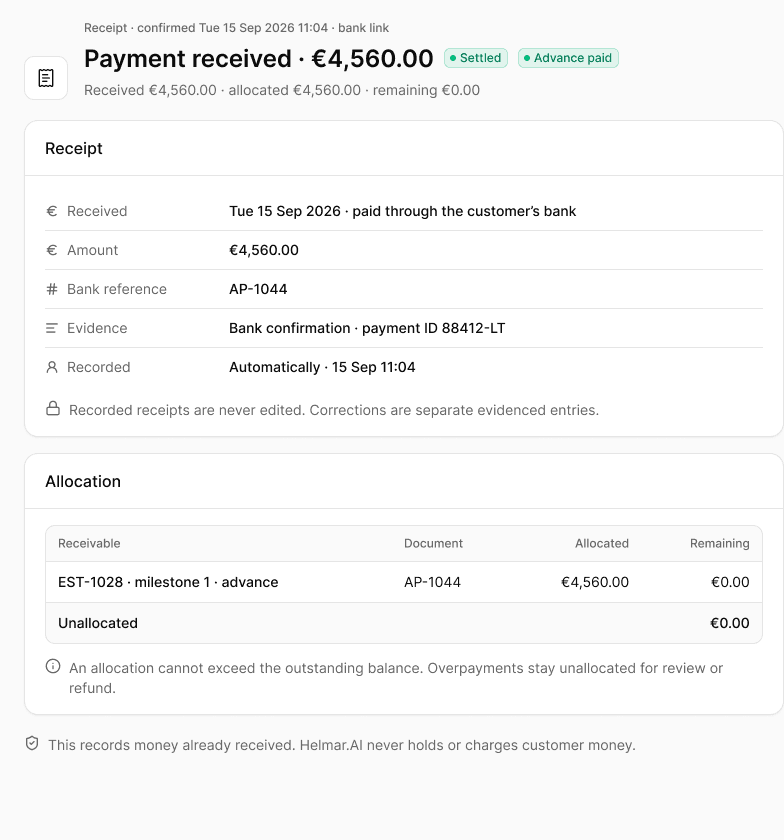
Task: Click the allocation cannot exceed outstanding balance note
Action: [x=396, y=678]
